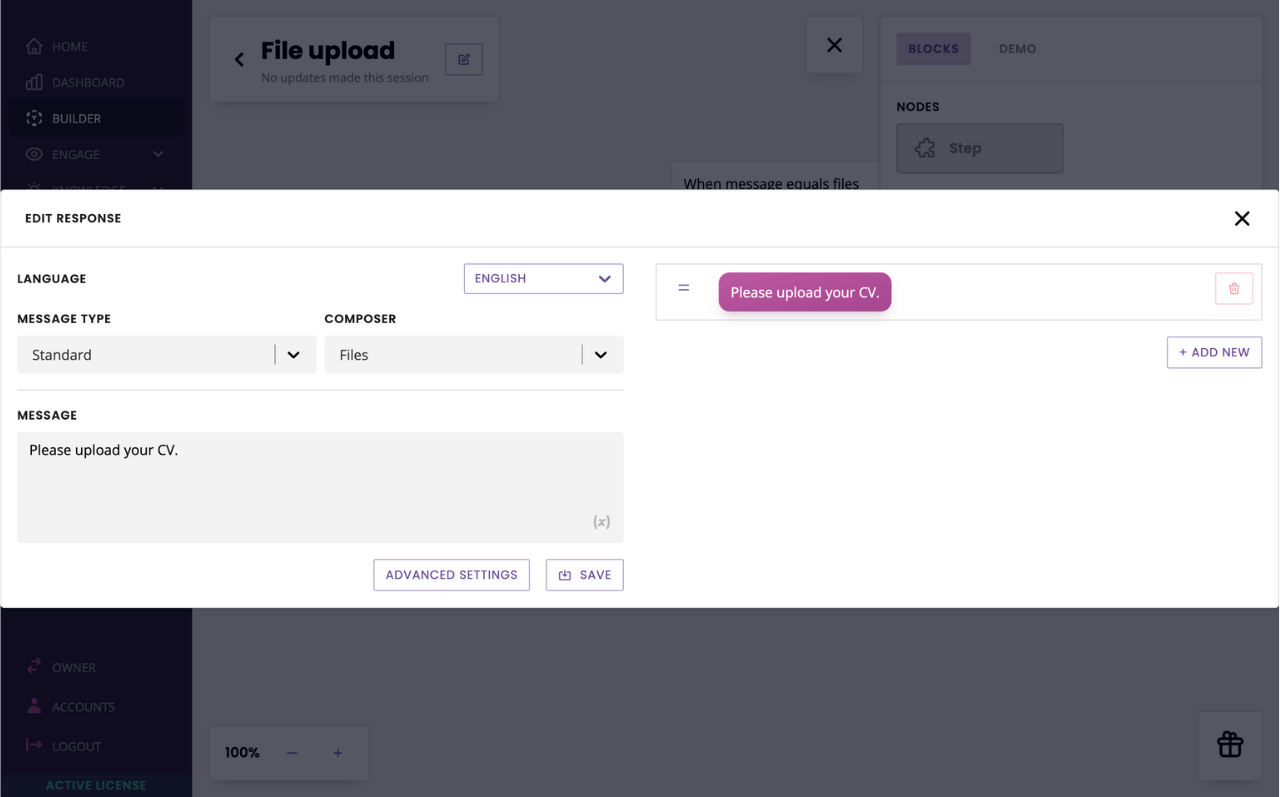Click the edit icon beside File upload title
1280x797 pixels.
point(464,60)
